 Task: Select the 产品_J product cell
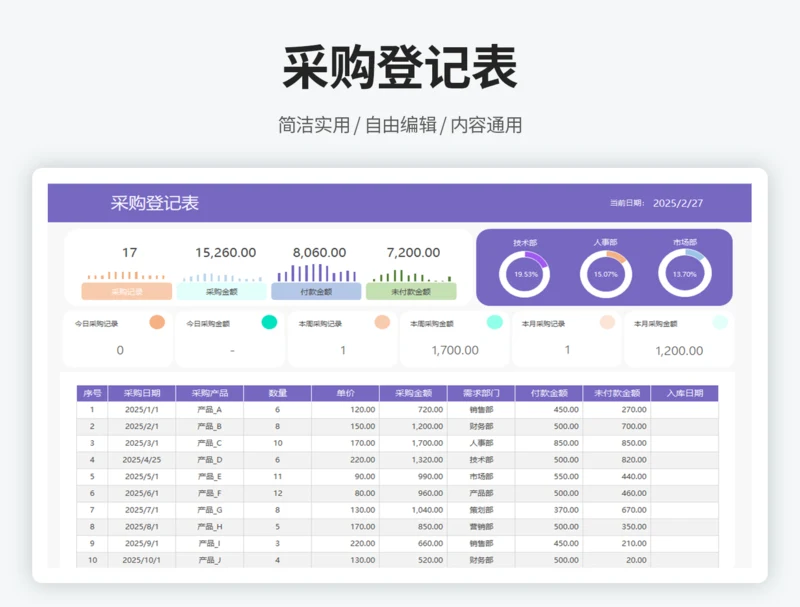210,560
